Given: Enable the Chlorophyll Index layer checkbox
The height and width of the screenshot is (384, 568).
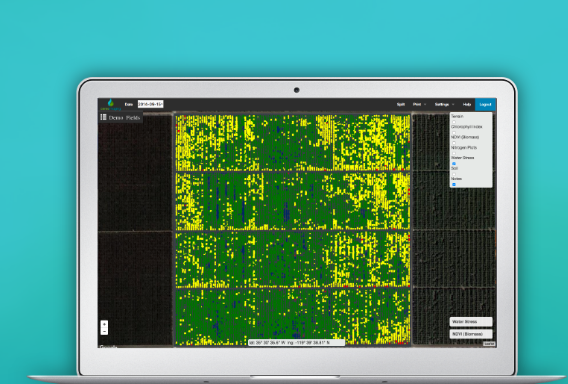Looking at the screenshot, I should tap(454, 133).
